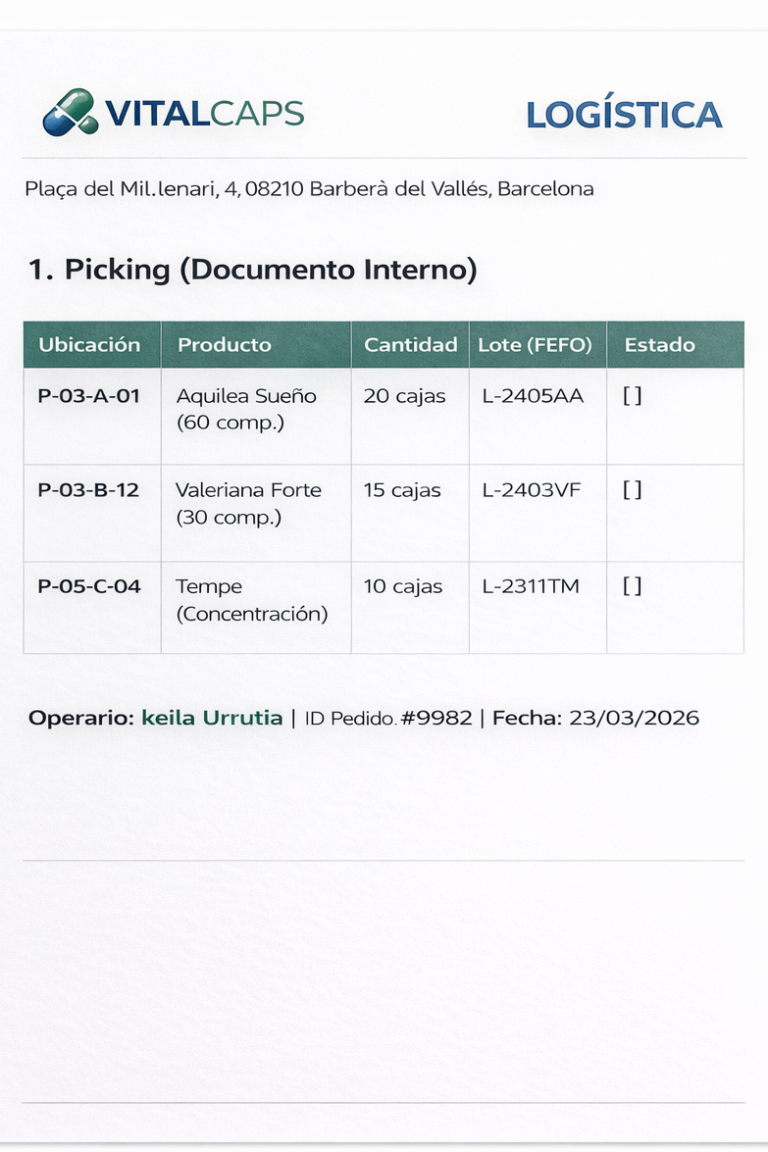This screenshot has width=768, height=1152.
Task: Select the Cantidad column header
Action: pyautogui.click(x=410, y=345)
